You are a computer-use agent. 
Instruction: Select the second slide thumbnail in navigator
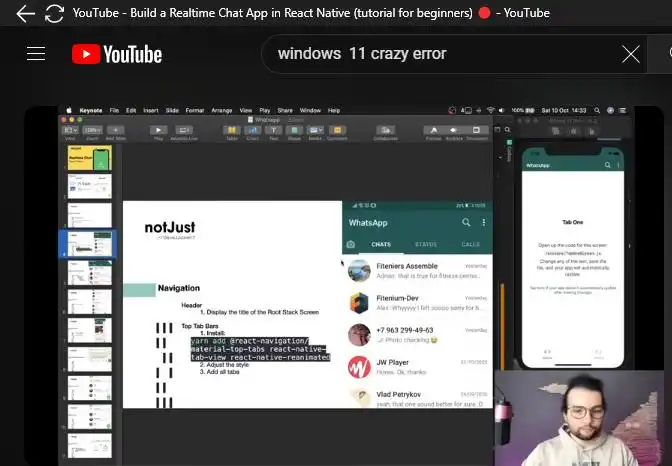90,186
